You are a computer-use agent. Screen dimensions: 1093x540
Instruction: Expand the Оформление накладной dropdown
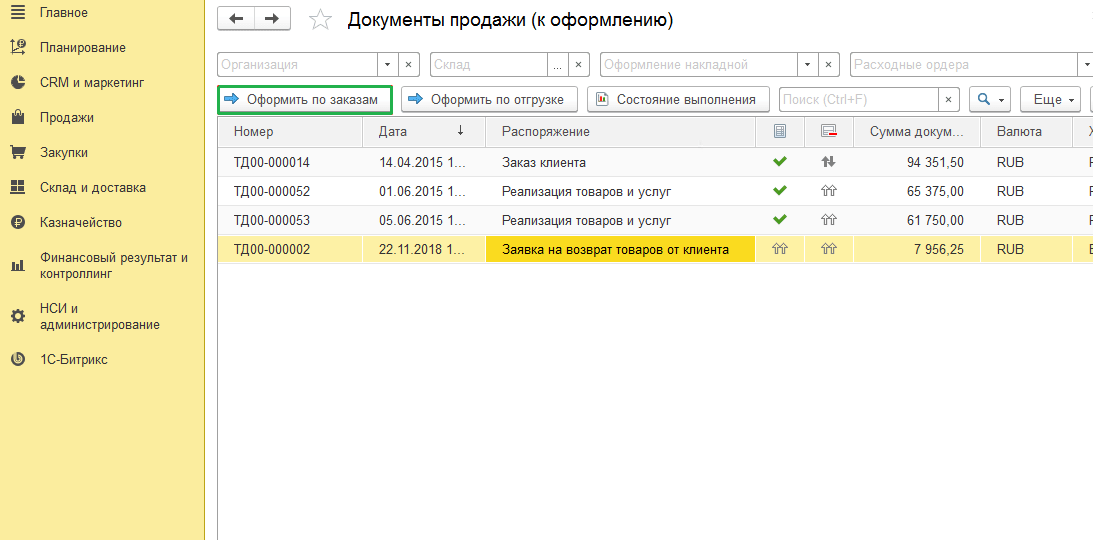(x=807, y=65)
